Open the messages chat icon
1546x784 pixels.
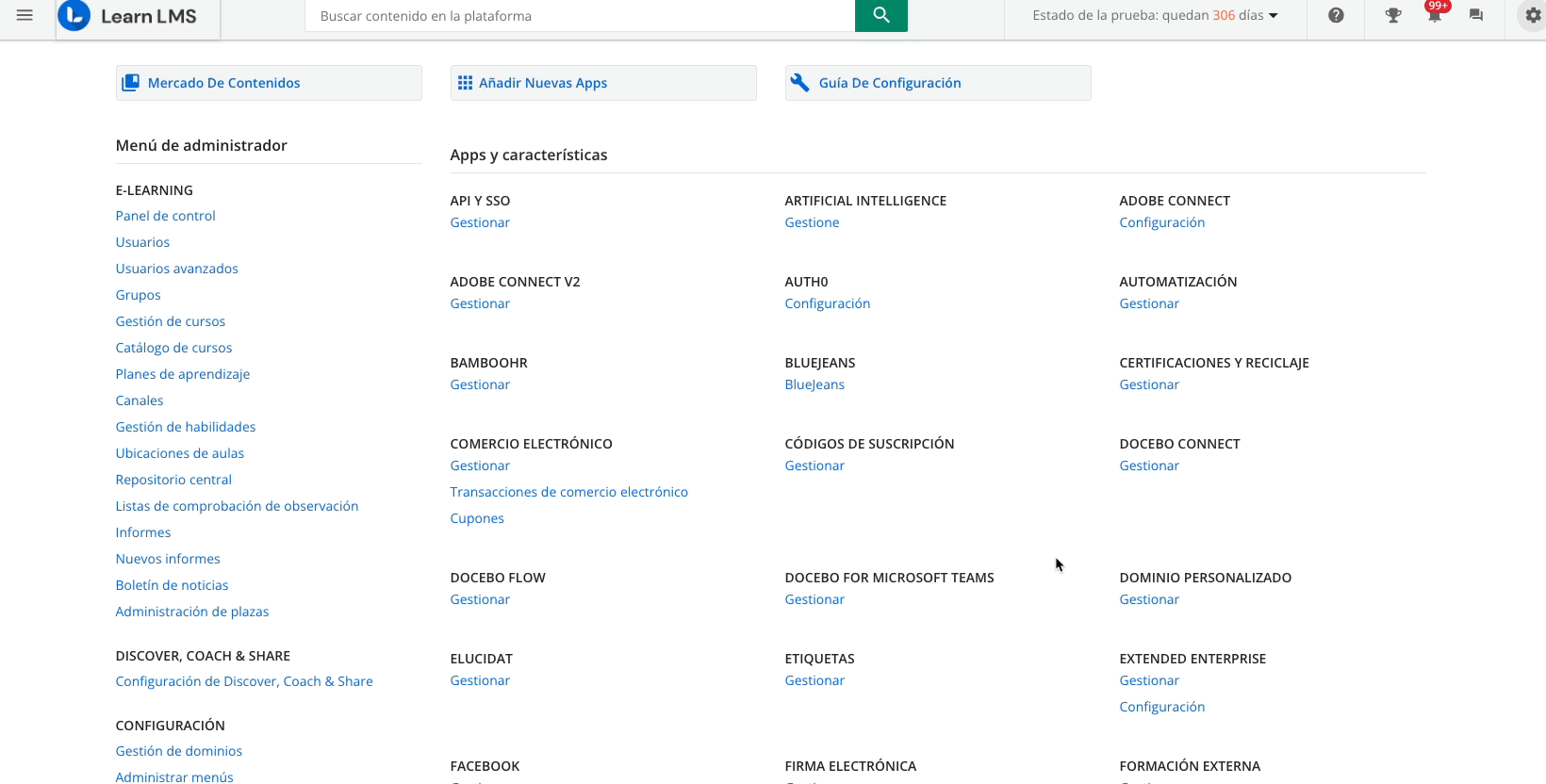(1476, 15)
